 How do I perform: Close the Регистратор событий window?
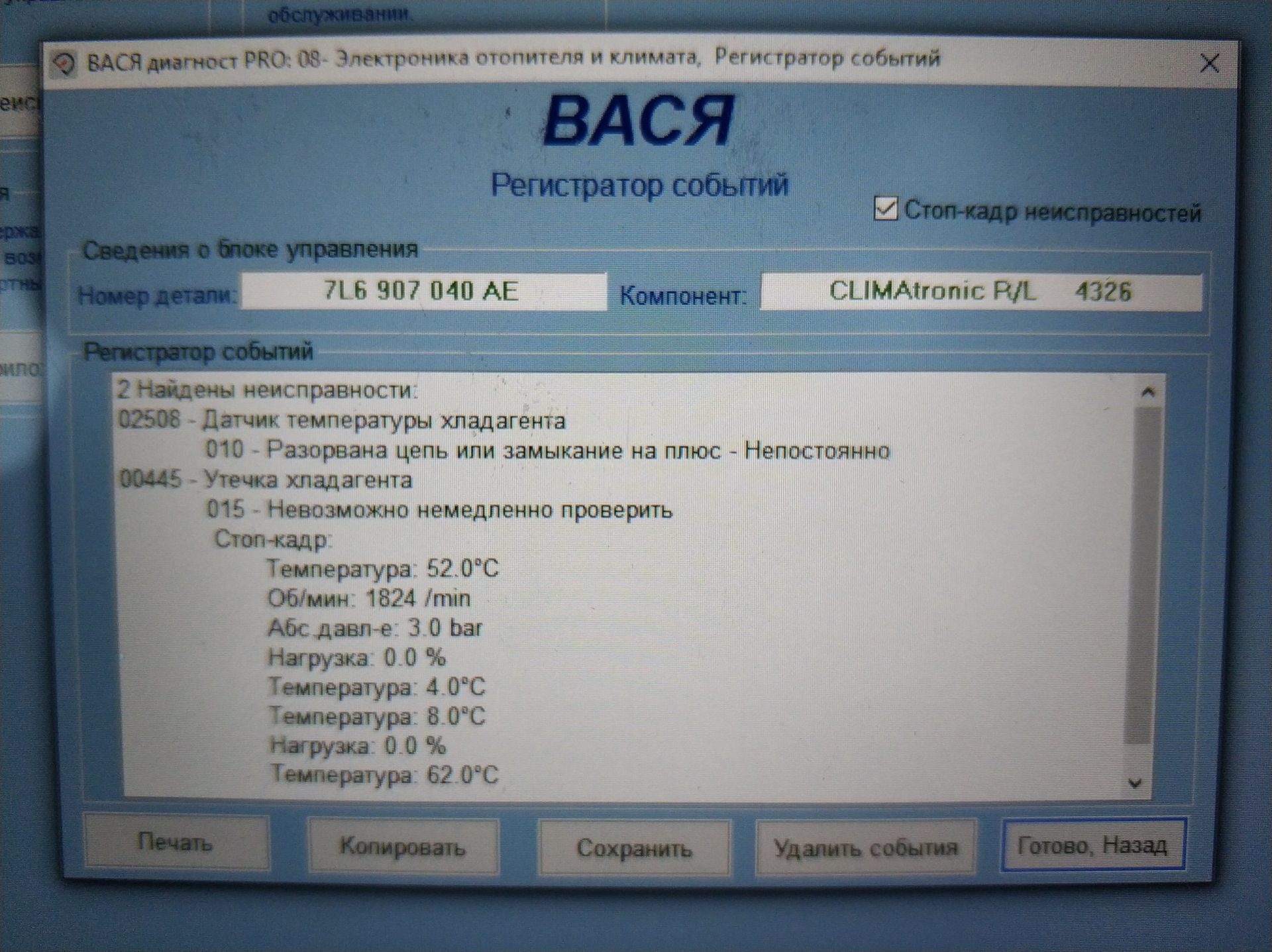click(x=1210, y=64)
